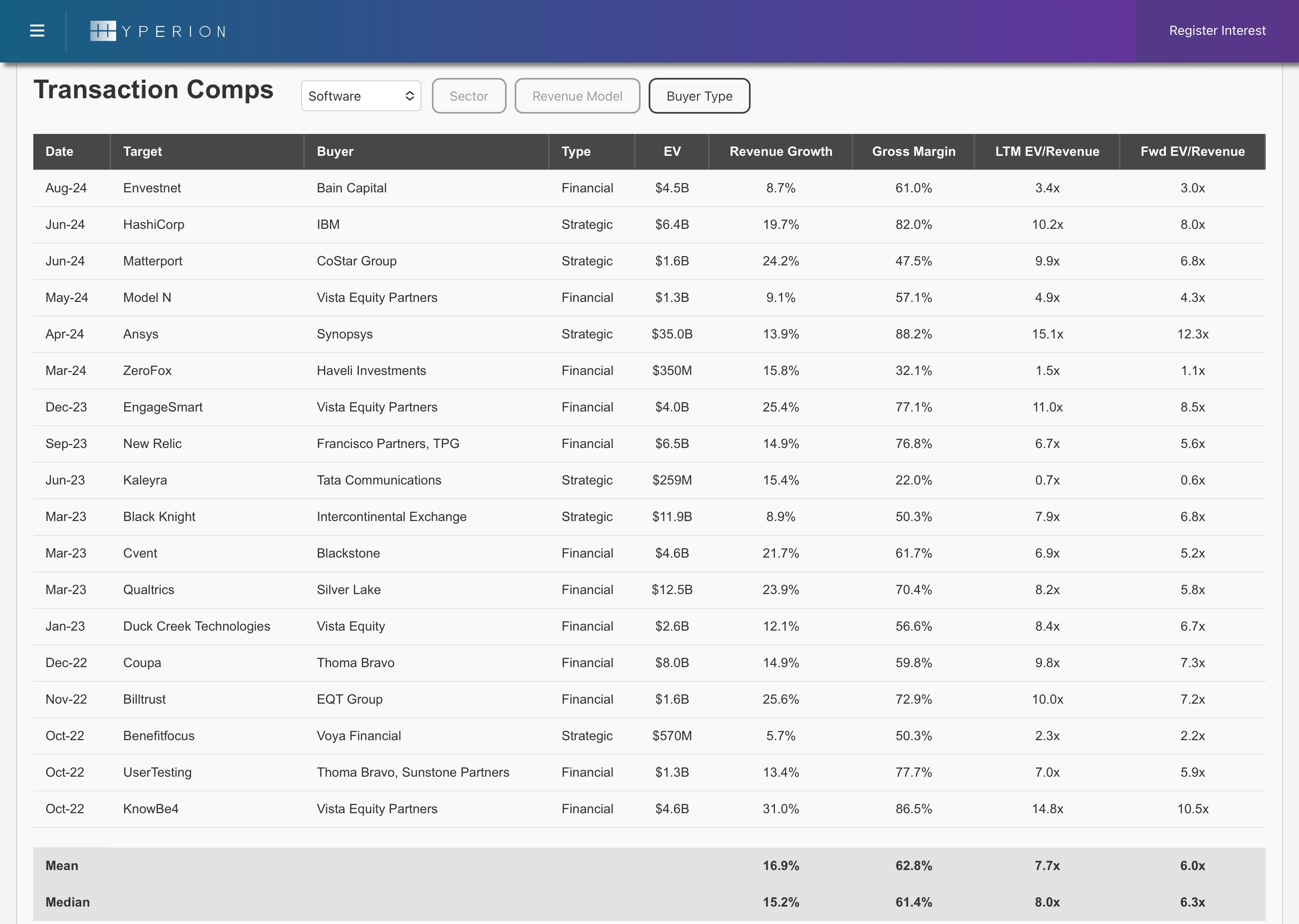1299x924 pixels.
Task: Sort by LTM EV/Revenue column header
Action: pyautogui.click(x=1047, y=151)
